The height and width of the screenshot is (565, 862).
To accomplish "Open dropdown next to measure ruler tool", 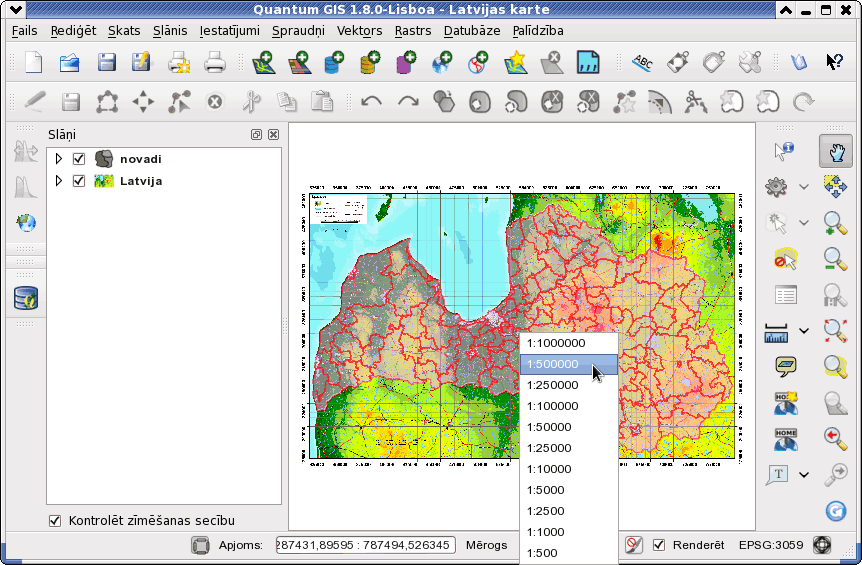I will coord(804,331).
